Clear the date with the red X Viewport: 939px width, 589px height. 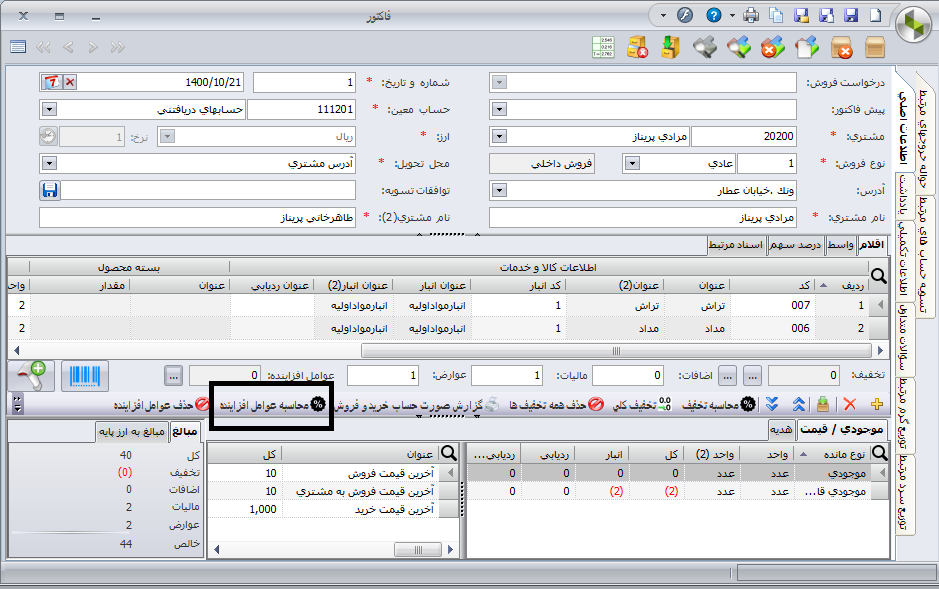70,82
